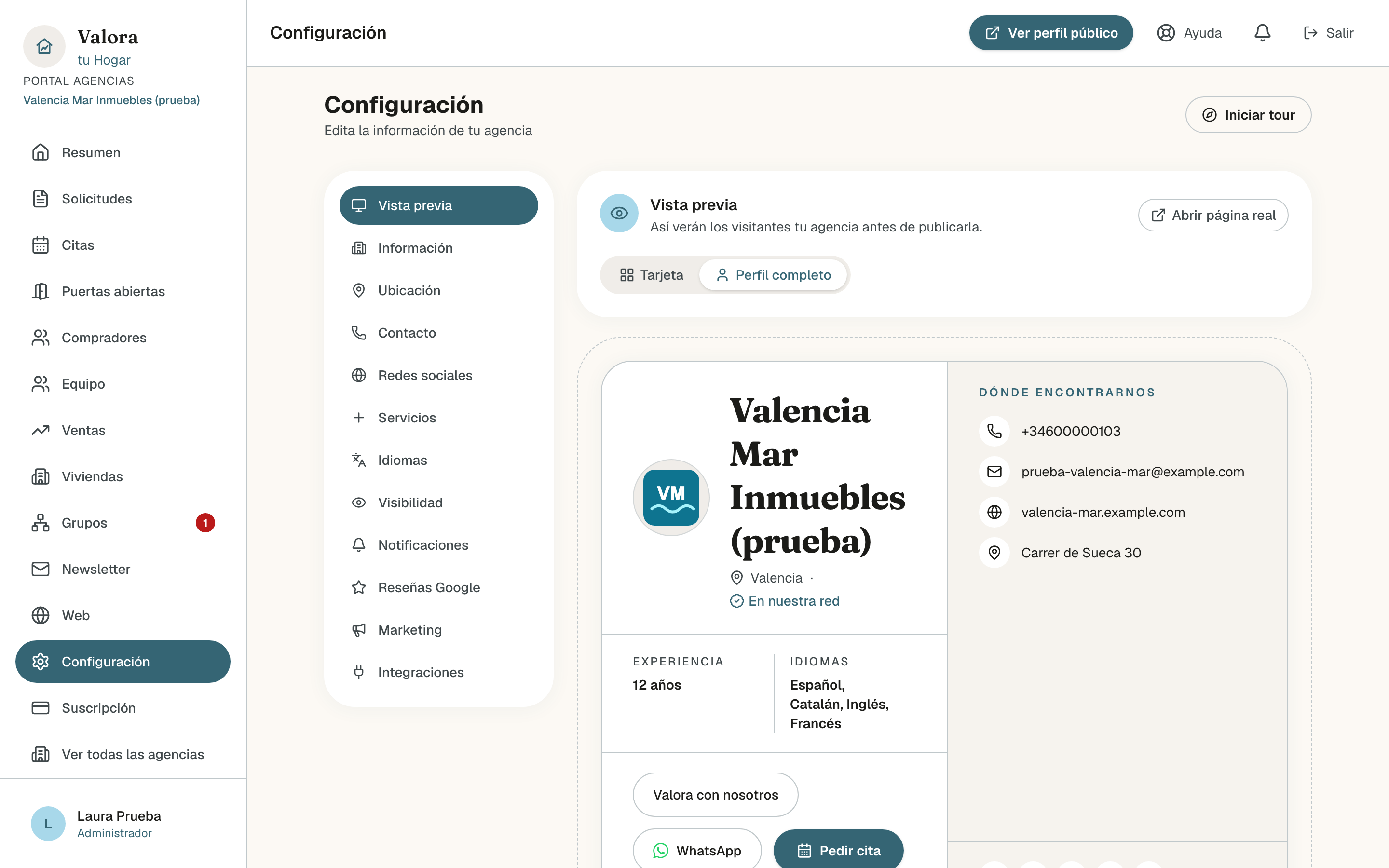1389x868 pixels.
Task: Click the Equipo people icon
Action: [x=40, y=384]
